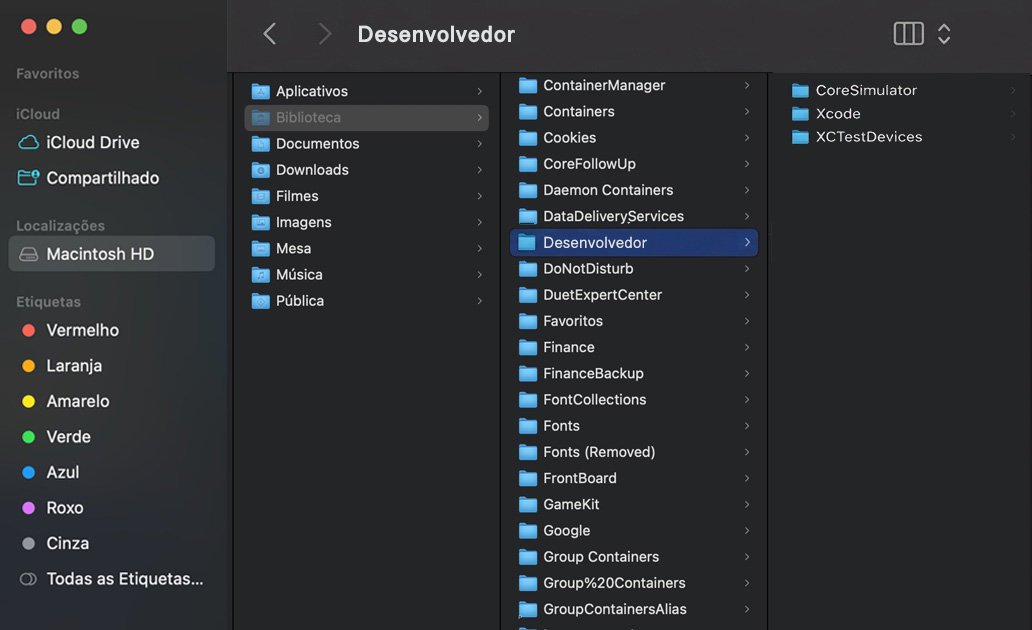
Task: Click the forward navigation arrow
Action: [324, 33]
